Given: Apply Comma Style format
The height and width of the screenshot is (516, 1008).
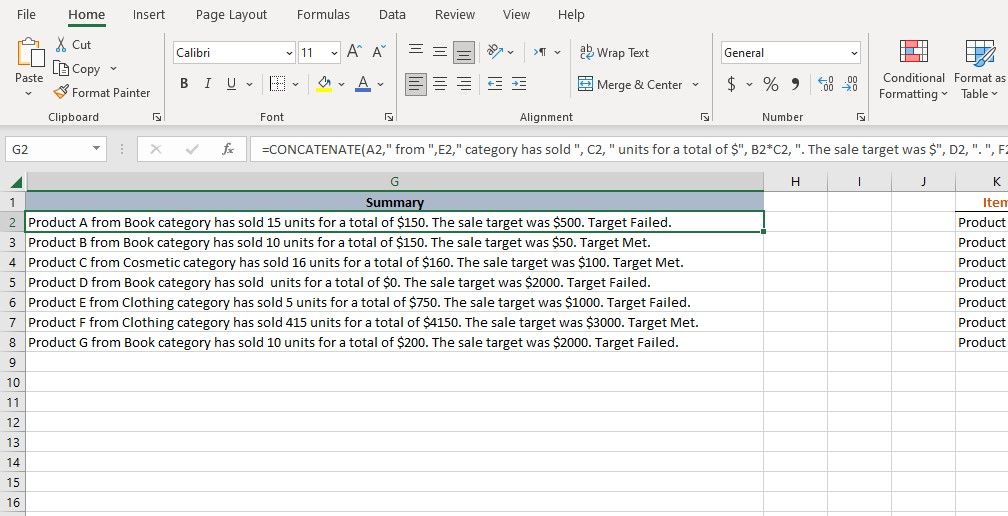Looking at the screenshot, I should pos(795,84).
